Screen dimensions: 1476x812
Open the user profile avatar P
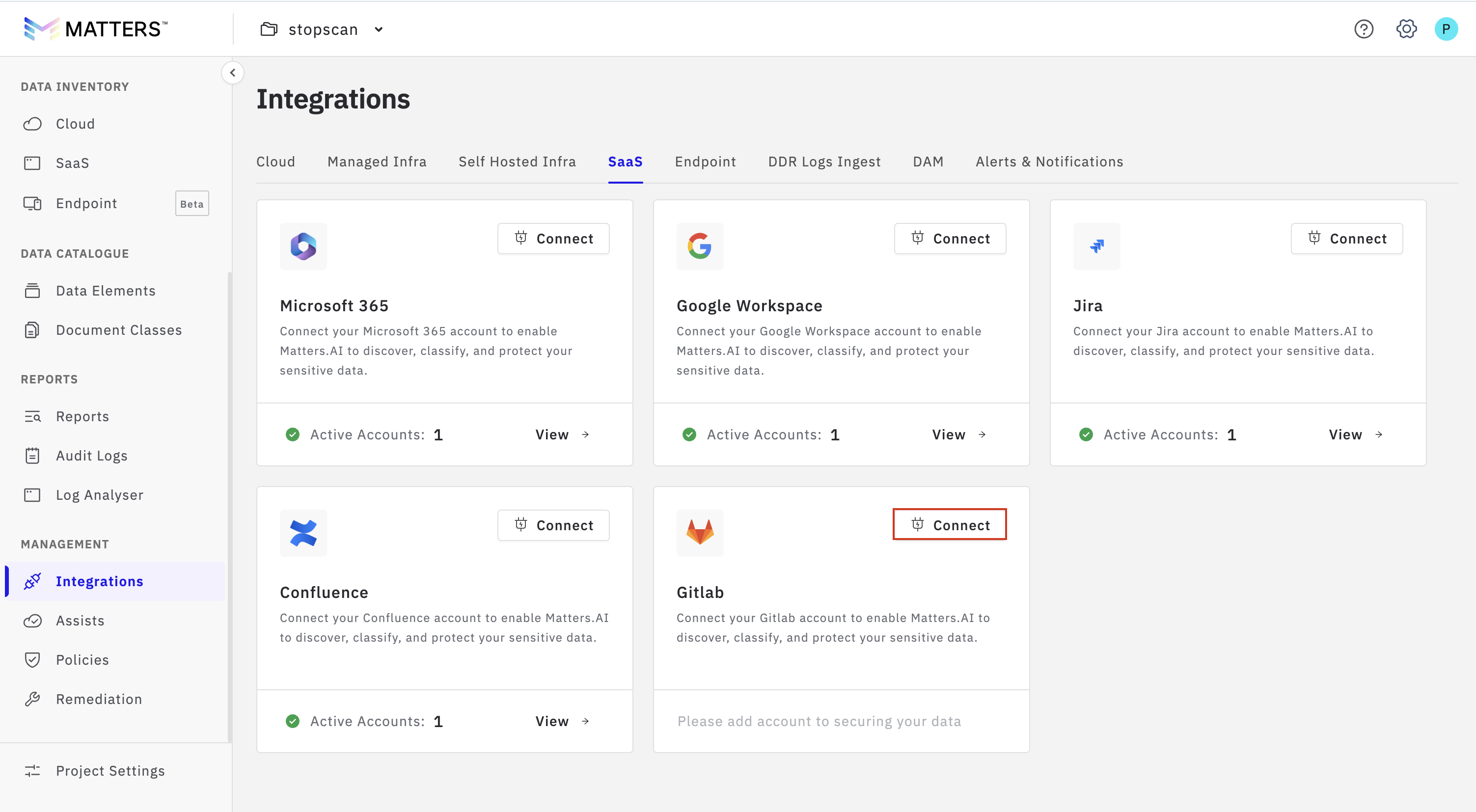click(x=1446, y=28)
